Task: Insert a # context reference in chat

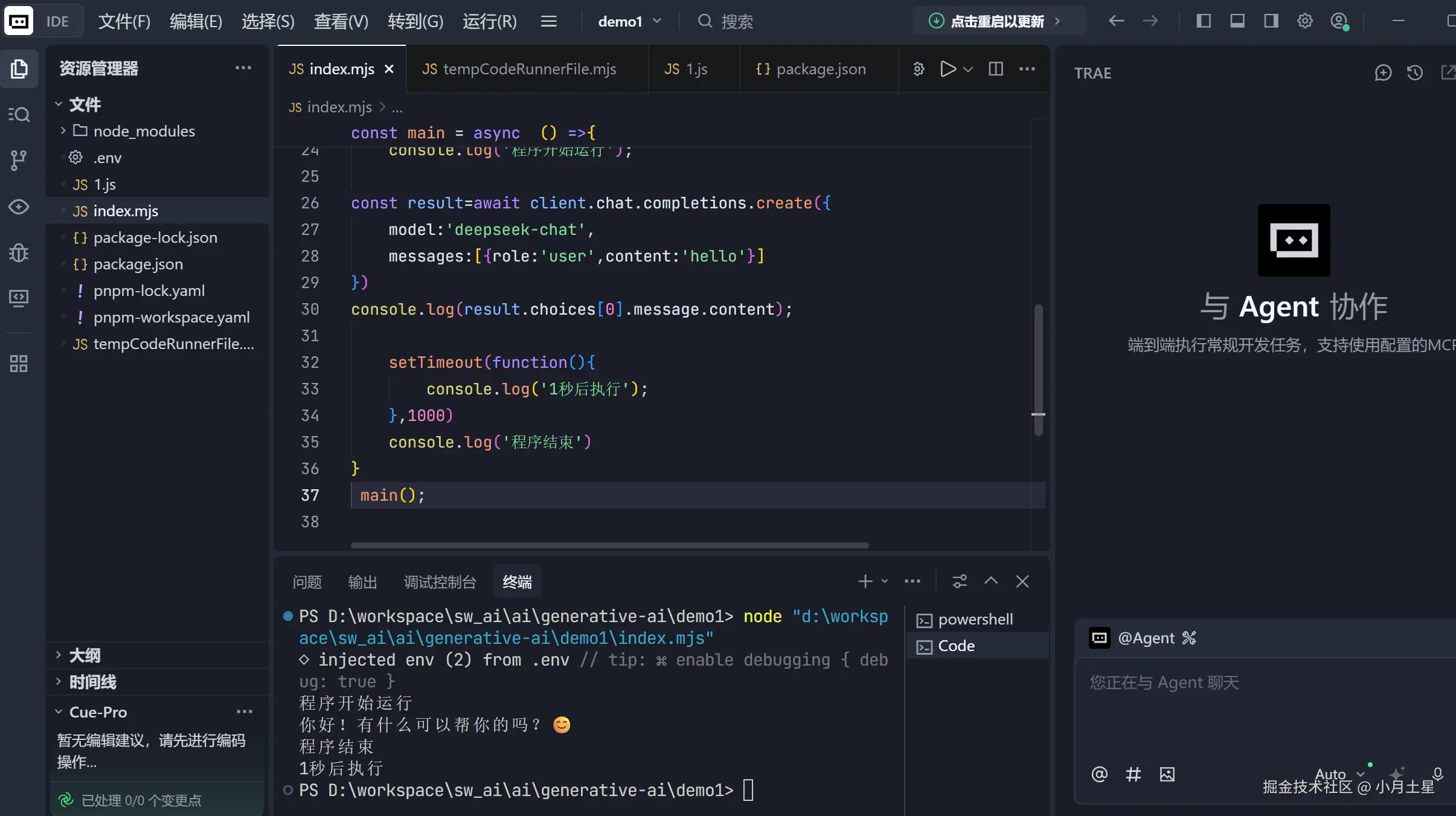Action: point(1134,774)
